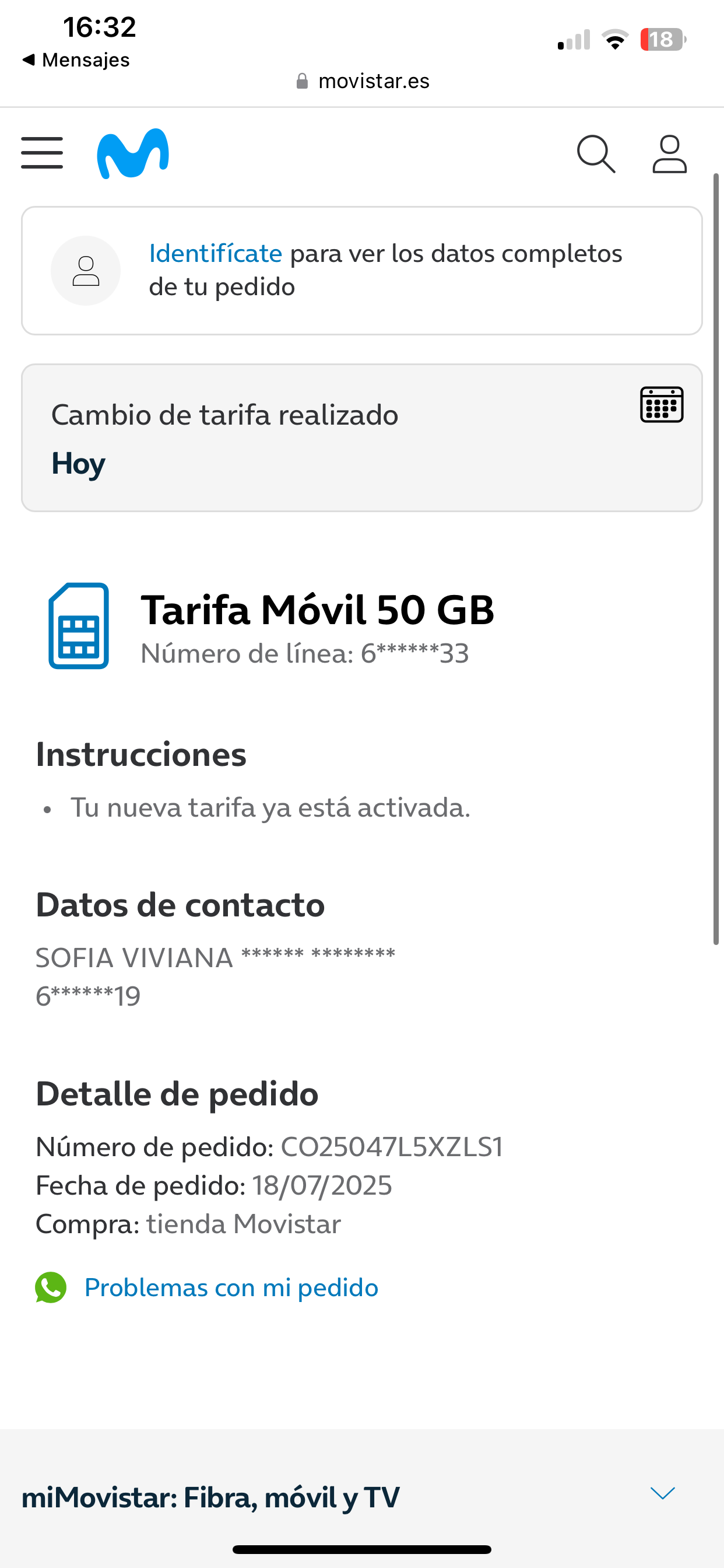Open the Identifícate login link
This screenshot has width=724, height=1568.
coord(215,253)
